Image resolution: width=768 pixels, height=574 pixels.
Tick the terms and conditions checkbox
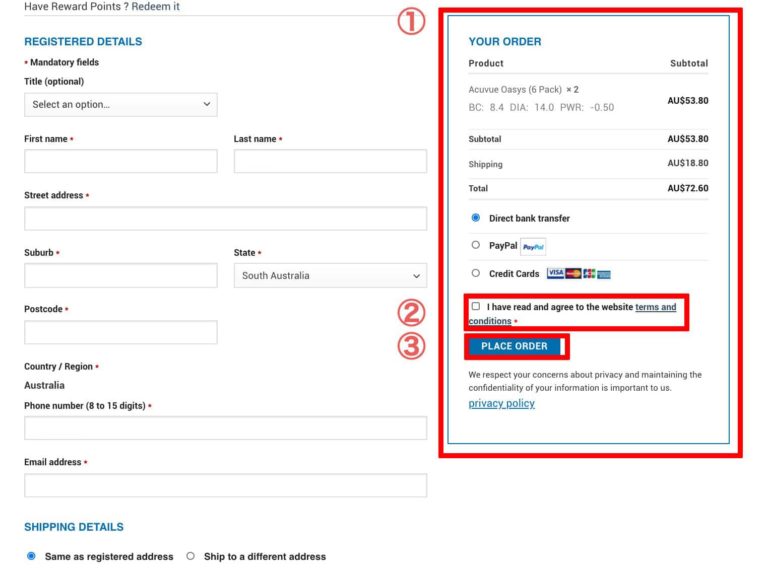476,306
